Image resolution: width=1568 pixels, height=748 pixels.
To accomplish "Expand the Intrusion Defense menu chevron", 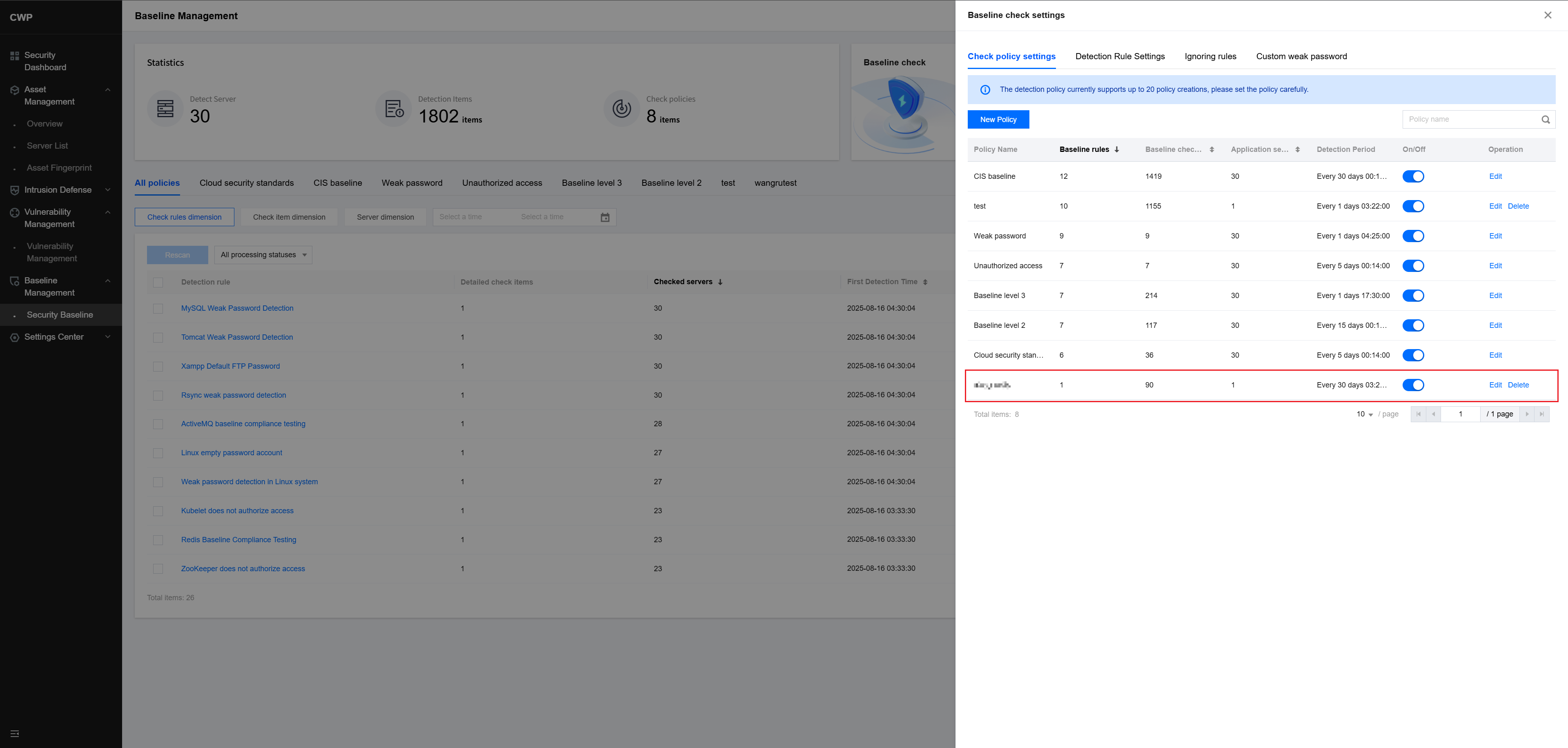I will pos(108,190).
